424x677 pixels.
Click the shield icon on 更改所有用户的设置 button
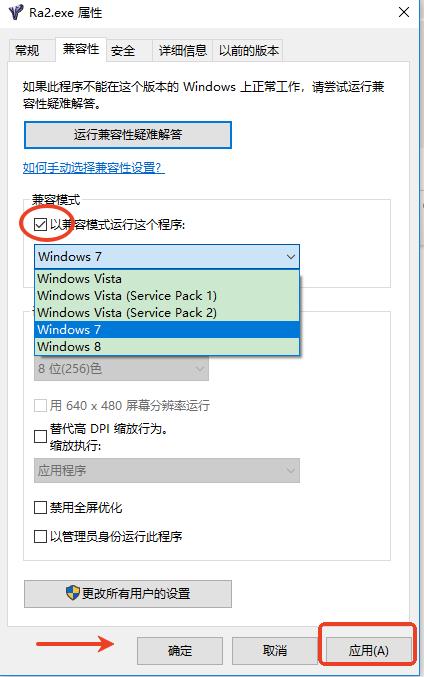(73, 593)
